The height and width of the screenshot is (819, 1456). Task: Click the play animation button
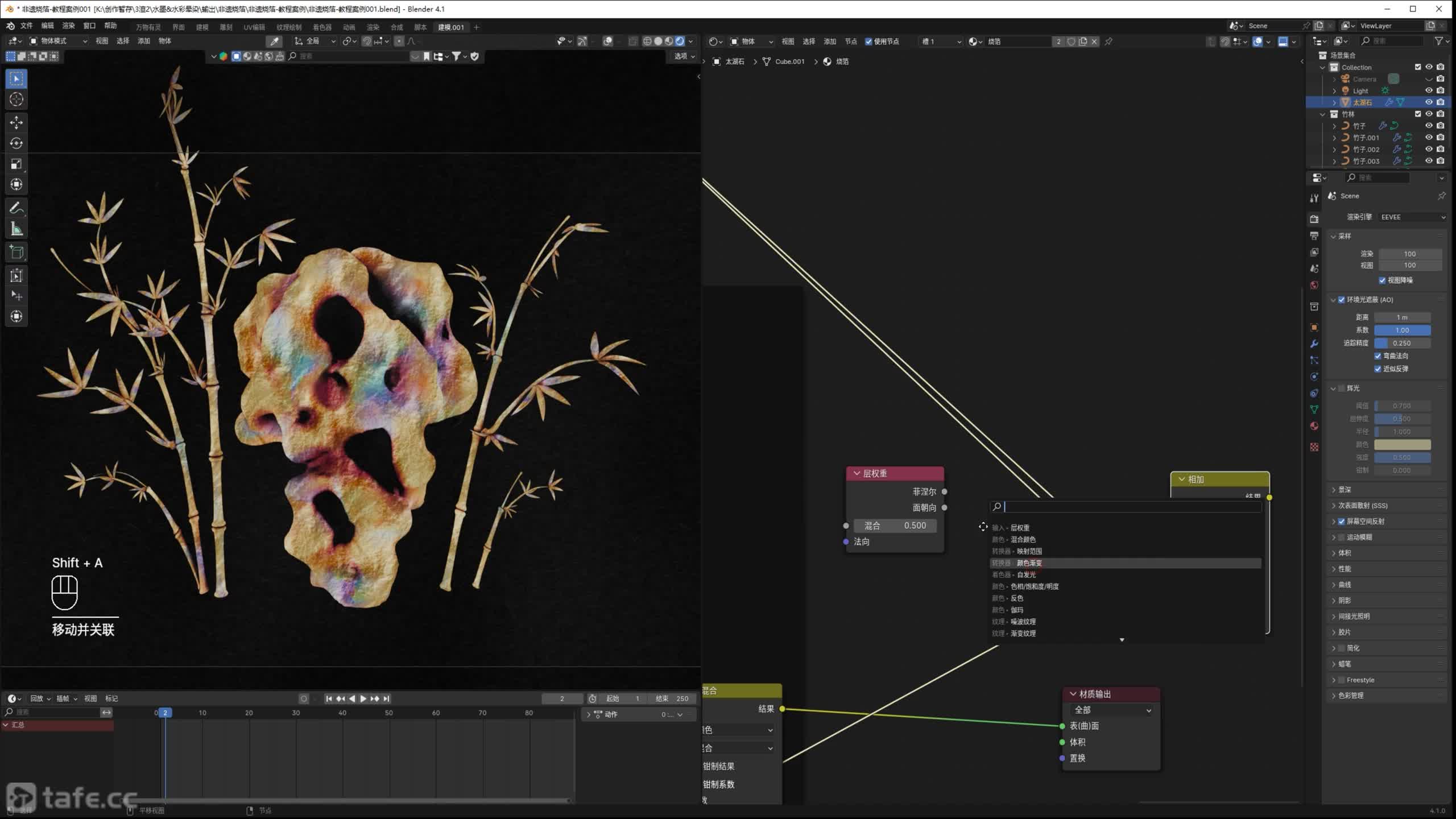[x=363, y=698]
